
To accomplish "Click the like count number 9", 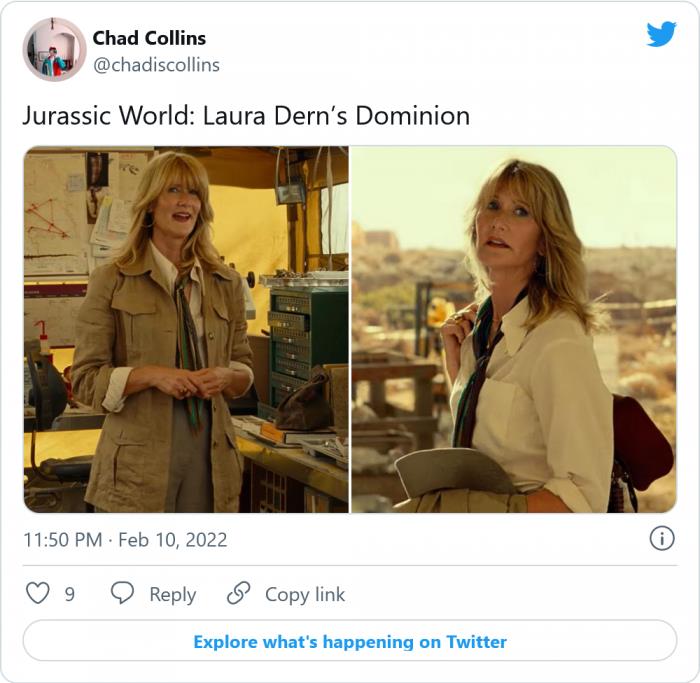I will (70, 594).
